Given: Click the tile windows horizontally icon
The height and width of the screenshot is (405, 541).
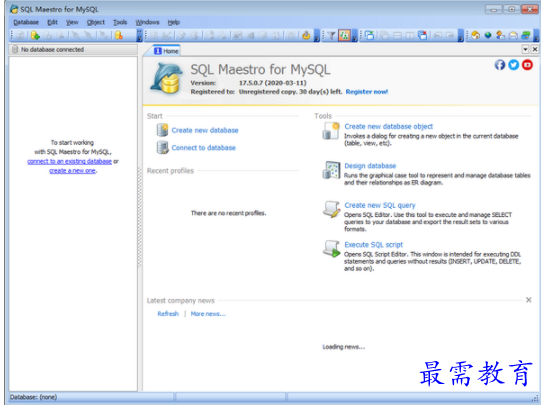Looking at the screenshot, I should point(397,35).
